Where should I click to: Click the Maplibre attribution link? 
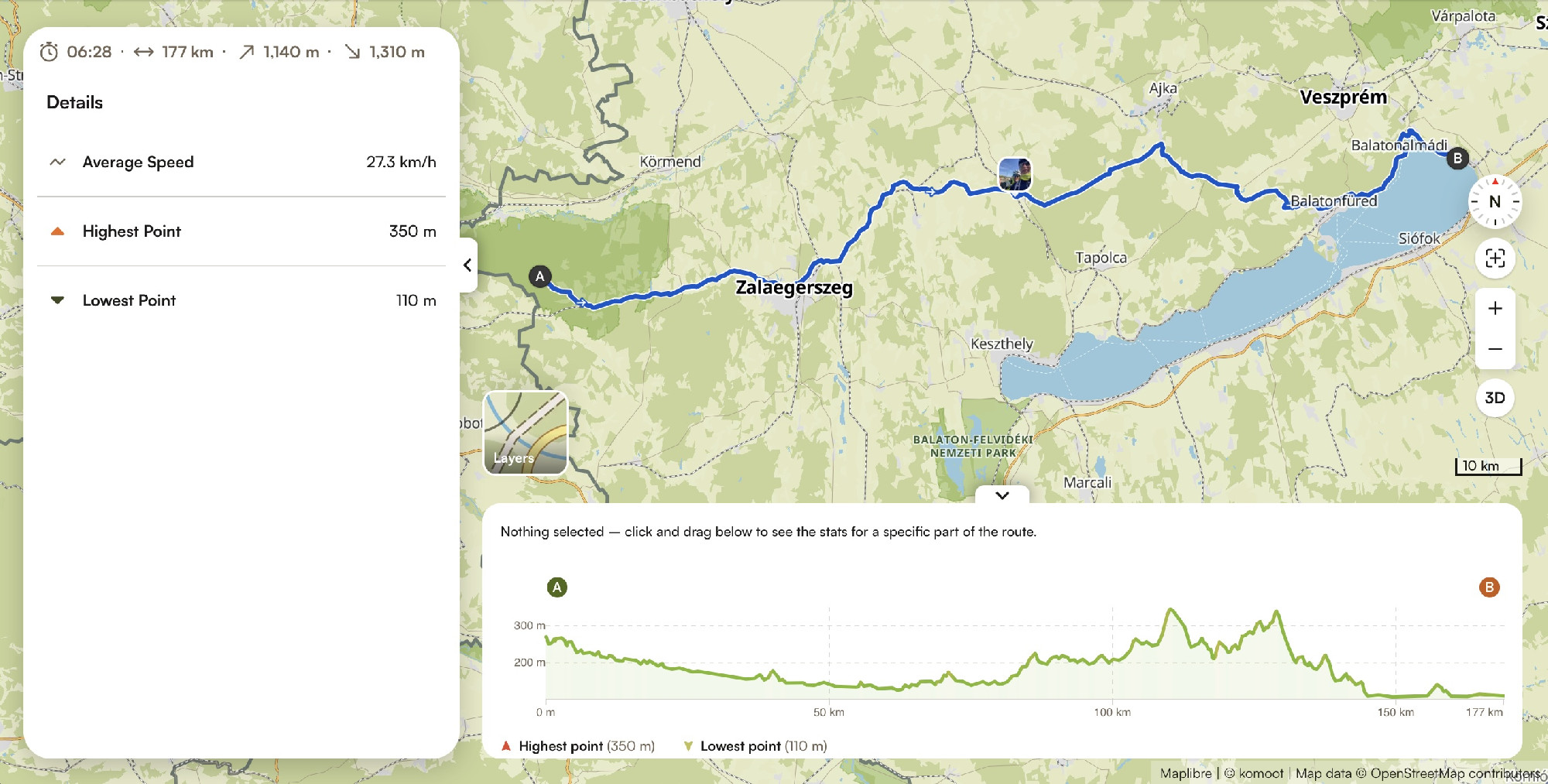[x=1186, y=773]
